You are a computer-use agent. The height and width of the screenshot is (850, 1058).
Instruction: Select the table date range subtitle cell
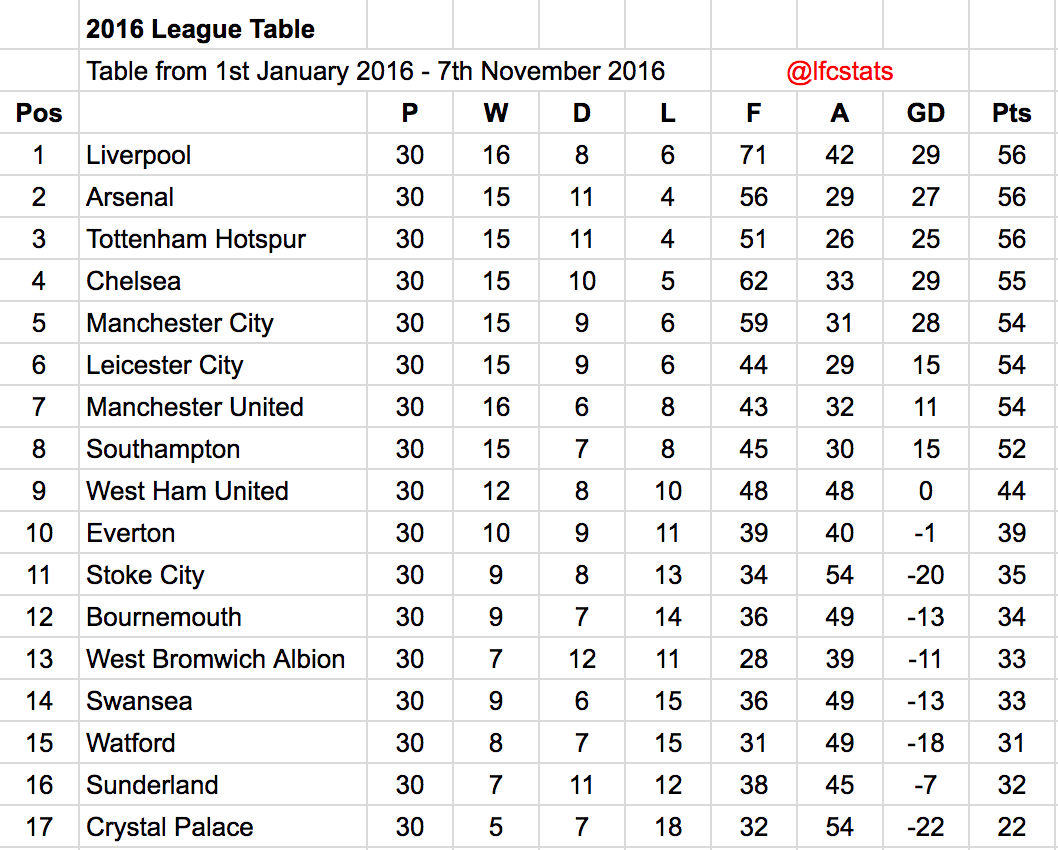395,71
